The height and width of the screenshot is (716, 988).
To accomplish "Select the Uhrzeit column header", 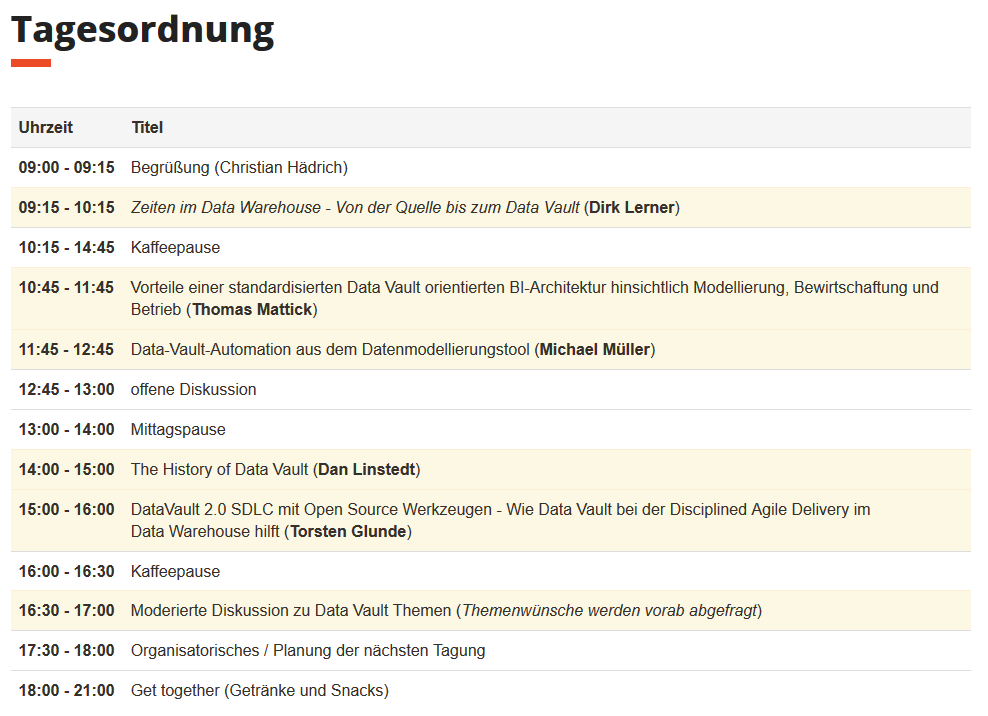I will click(x=45, y=127).
